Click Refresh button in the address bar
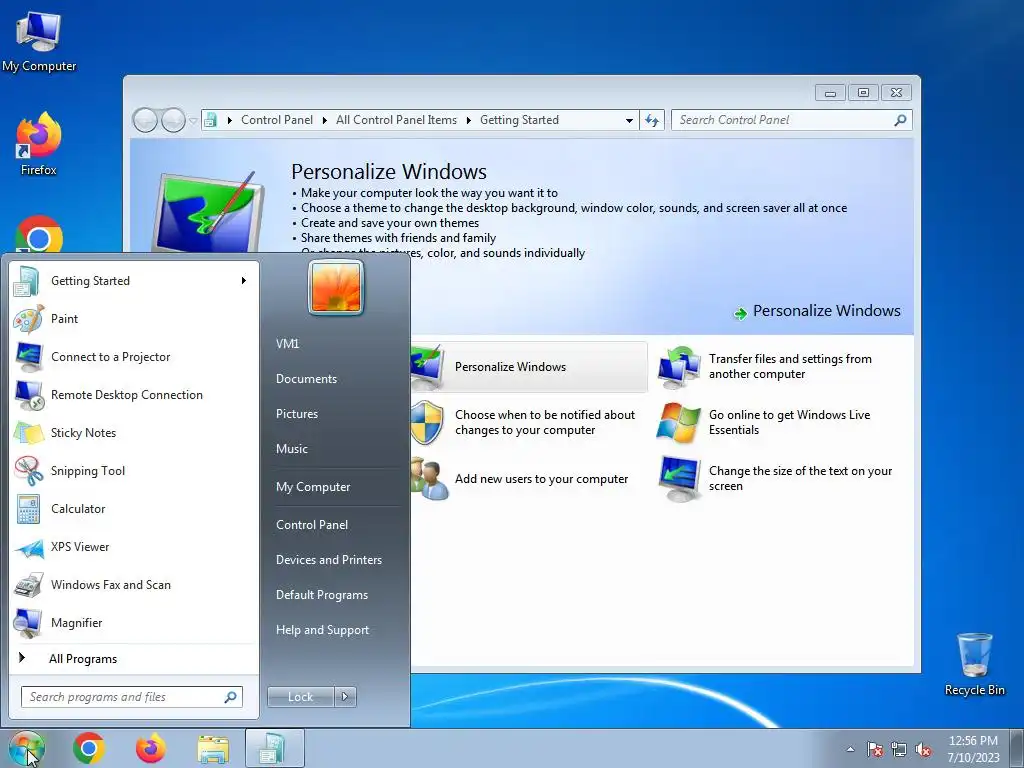The width and height of the screenshot is (1024, 768). (652, 120)
